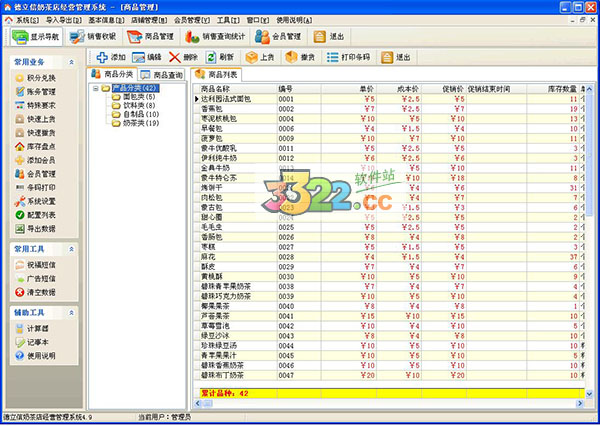The width and height of the screenshot is (600, 426).
Task: Open 条码打印 in the sidebar
Action: click(36, 188)
